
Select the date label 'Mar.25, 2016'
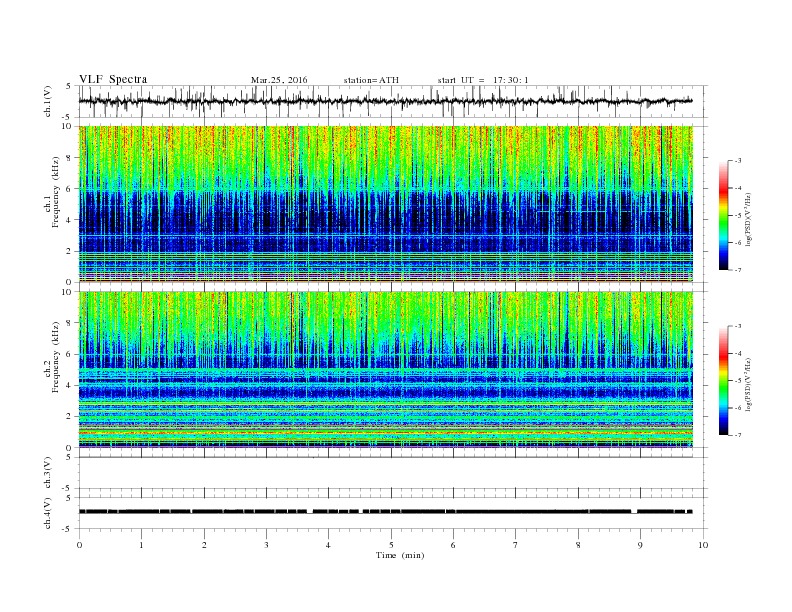(x=279, y=80)
